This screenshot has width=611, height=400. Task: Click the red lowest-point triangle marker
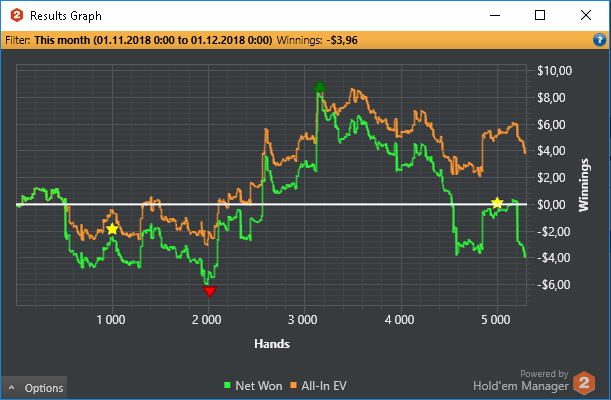210,292
